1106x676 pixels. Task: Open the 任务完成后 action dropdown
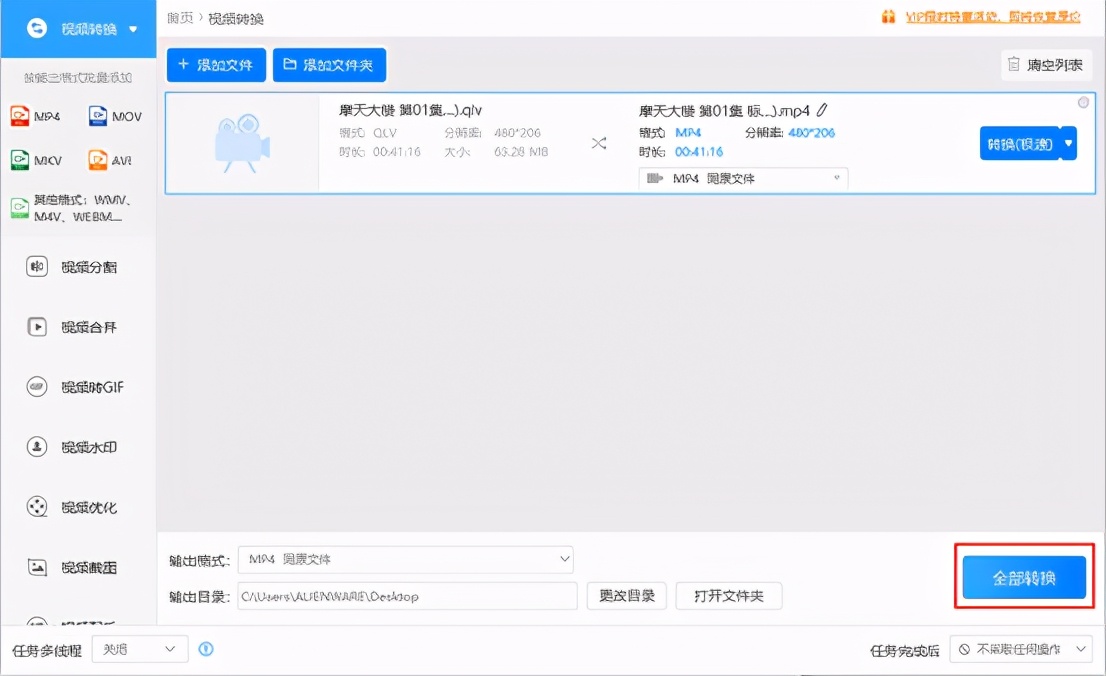click(x=1020, y=648)
